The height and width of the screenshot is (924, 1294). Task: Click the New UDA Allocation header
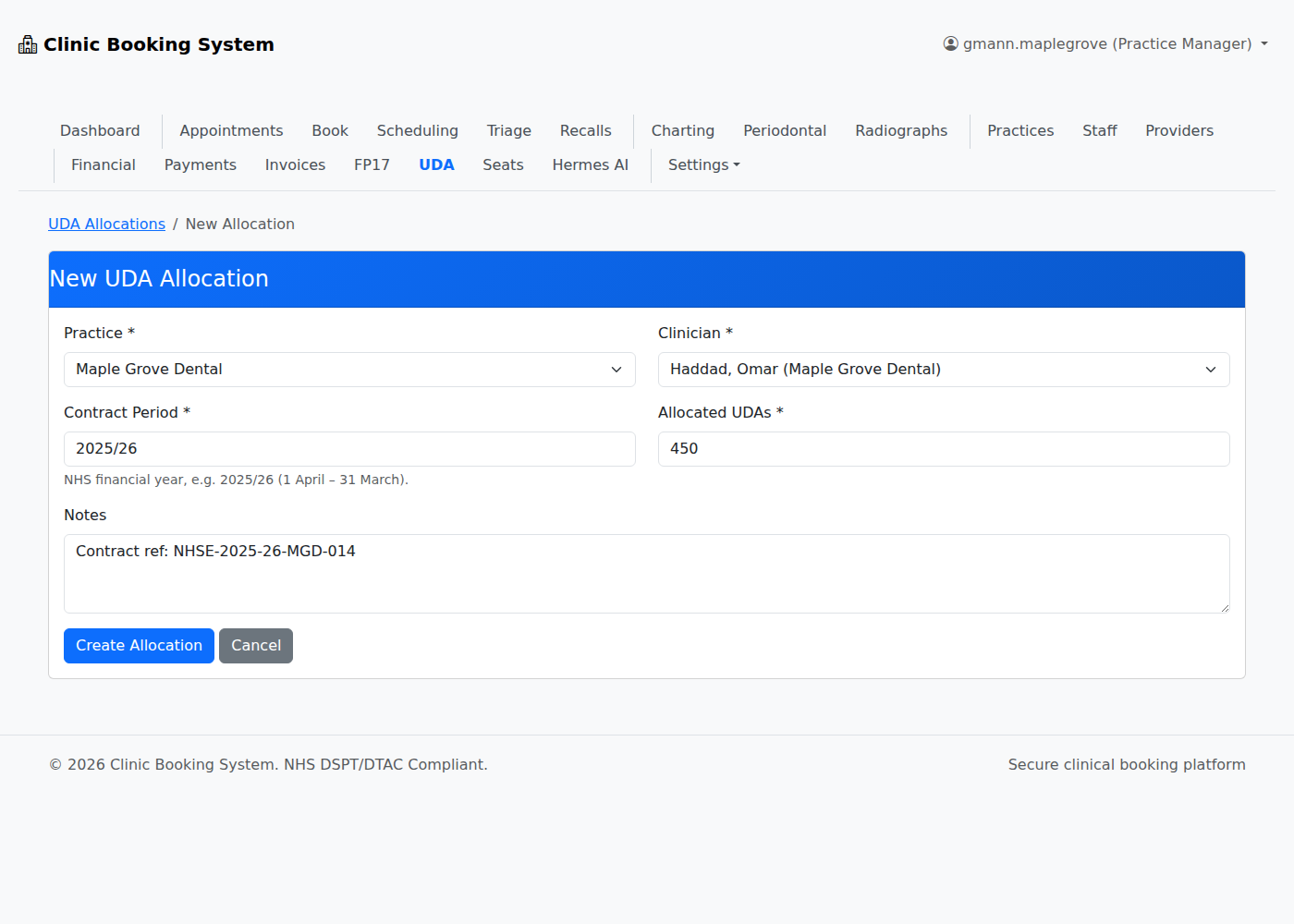tap(159, 279)
